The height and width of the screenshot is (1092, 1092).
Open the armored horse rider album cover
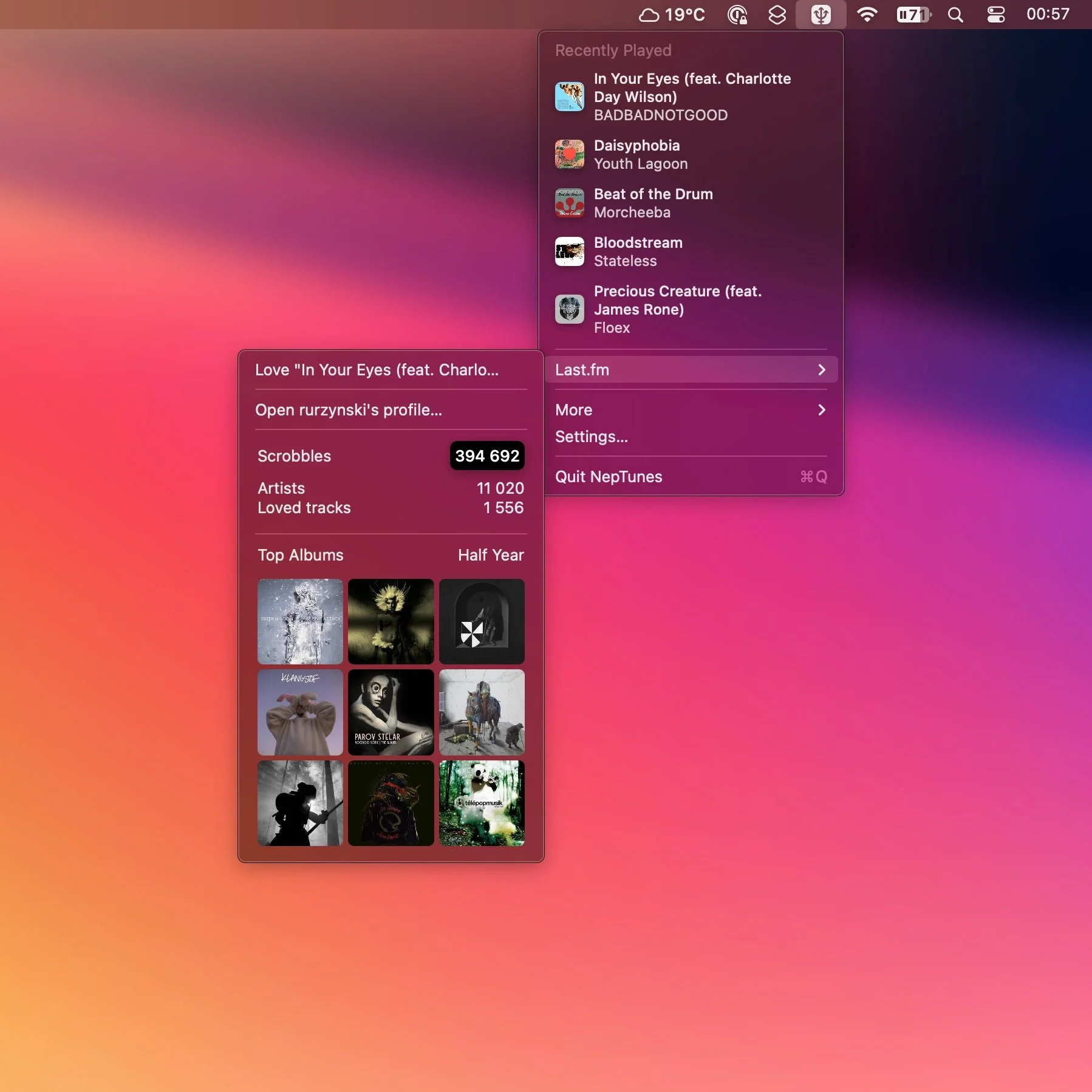[482, 712]
